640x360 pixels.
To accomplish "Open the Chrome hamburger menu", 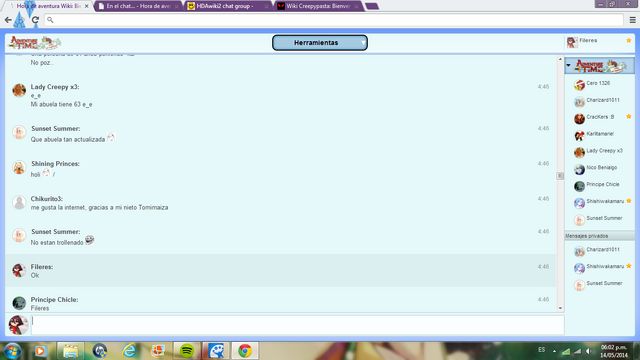I will 632,20.
